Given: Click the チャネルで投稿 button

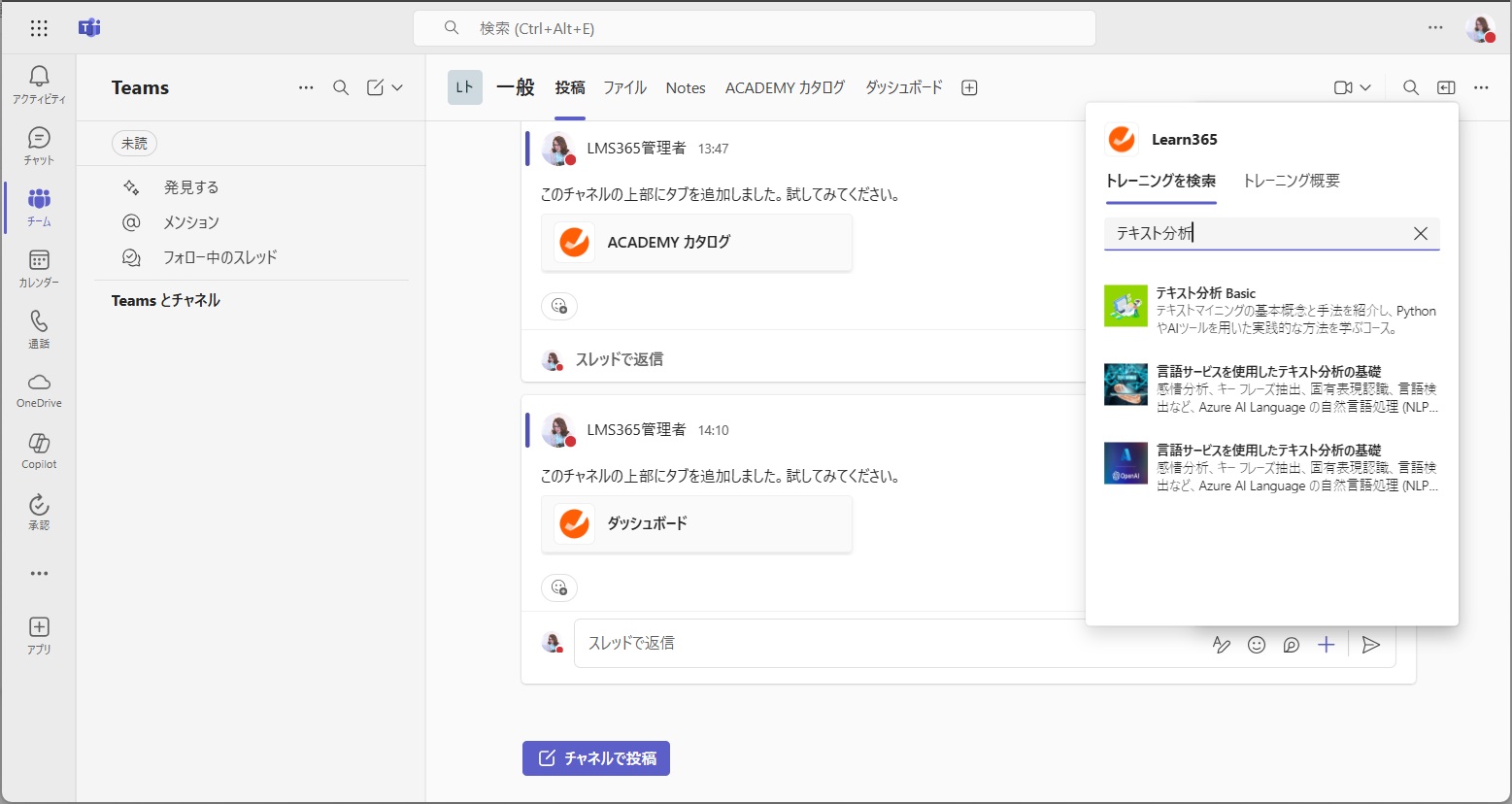Looking at the screenshot, I should (596, 758).
